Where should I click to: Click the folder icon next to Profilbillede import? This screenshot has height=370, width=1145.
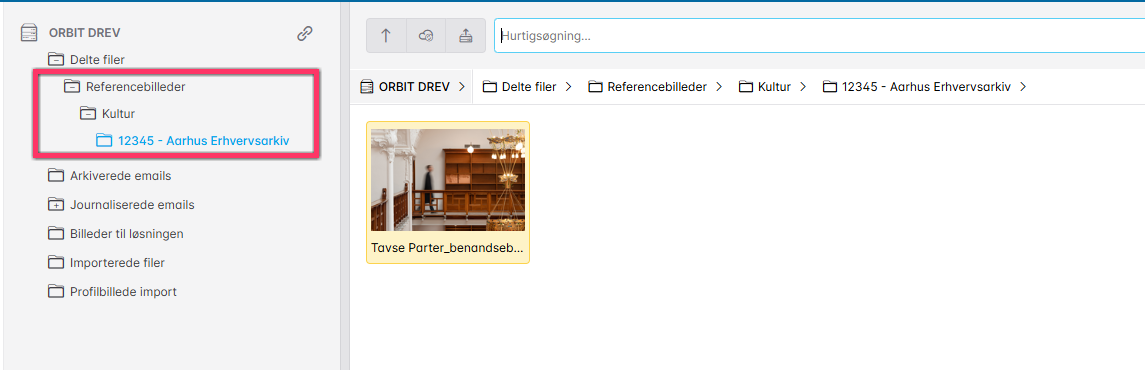pos(56,292)
